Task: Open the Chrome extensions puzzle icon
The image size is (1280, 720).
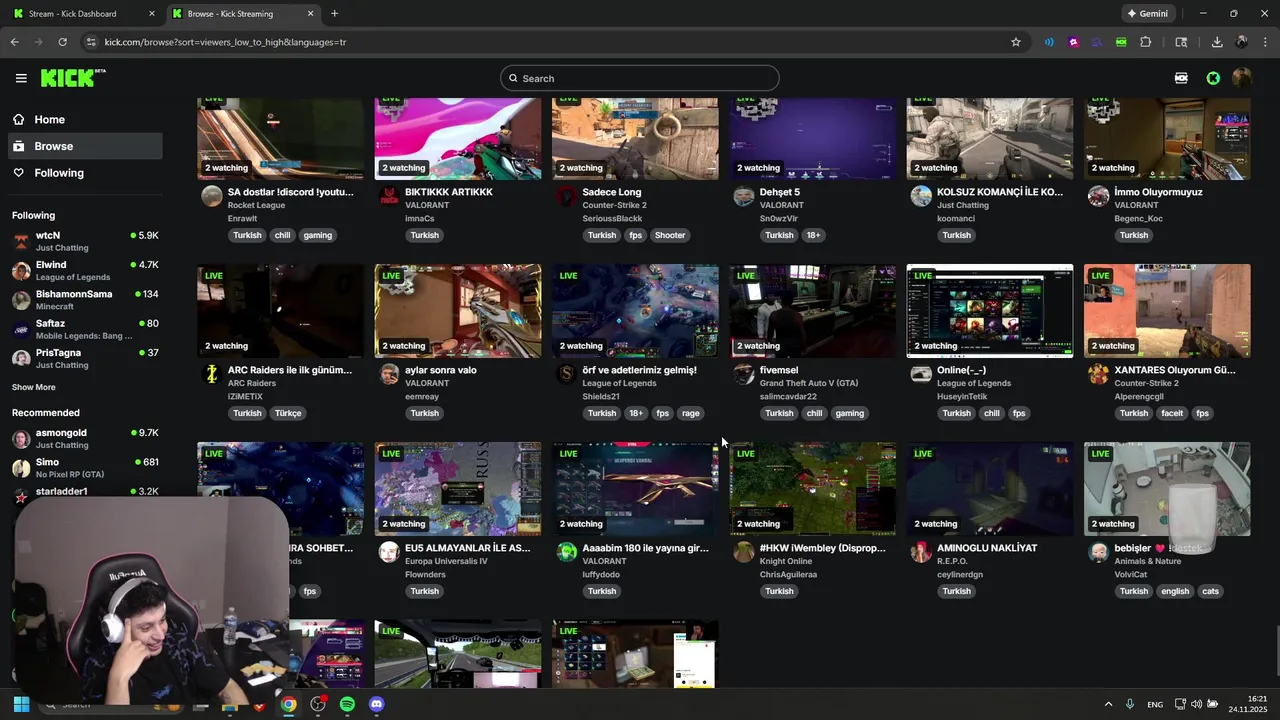Action: pyautogui.click(x=1146, y=42)
